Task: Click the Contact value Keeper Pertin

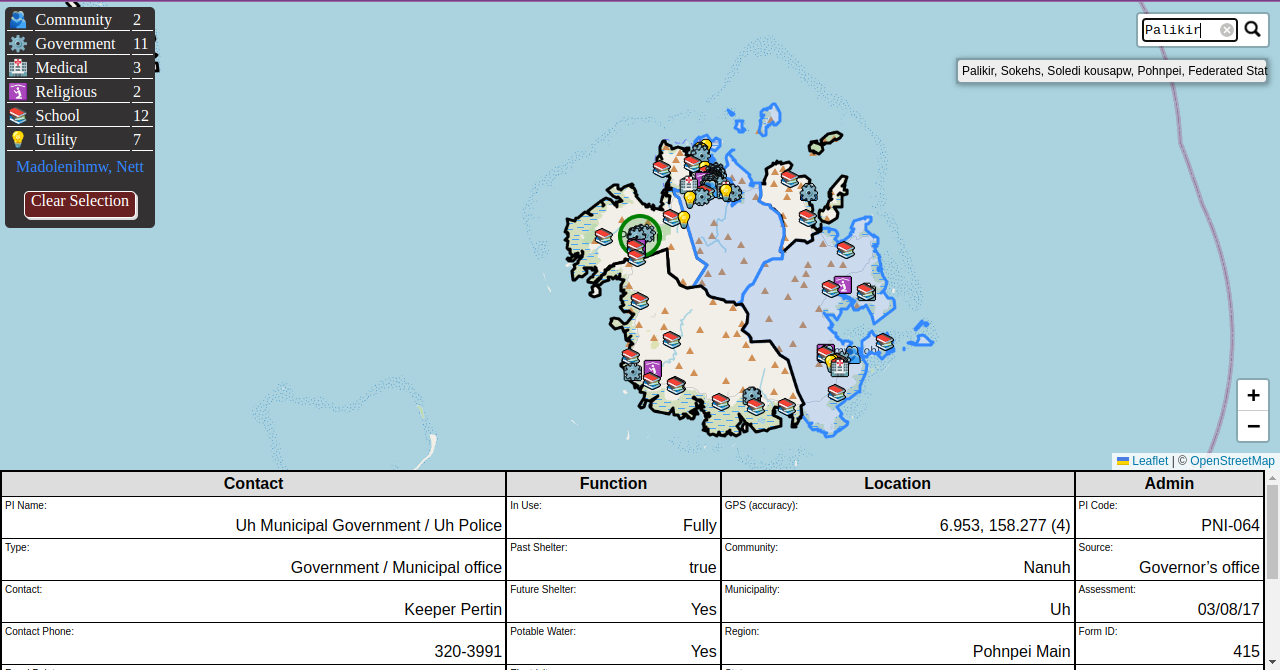Action: [453, 609]
